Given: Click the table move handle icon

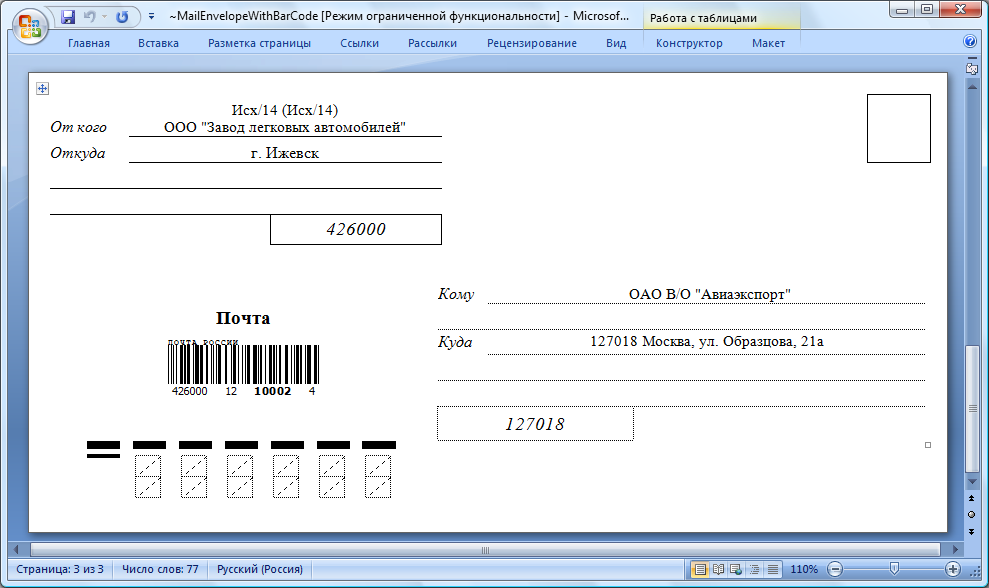Looking at the screenshot, I should click(x=42, y=88).
